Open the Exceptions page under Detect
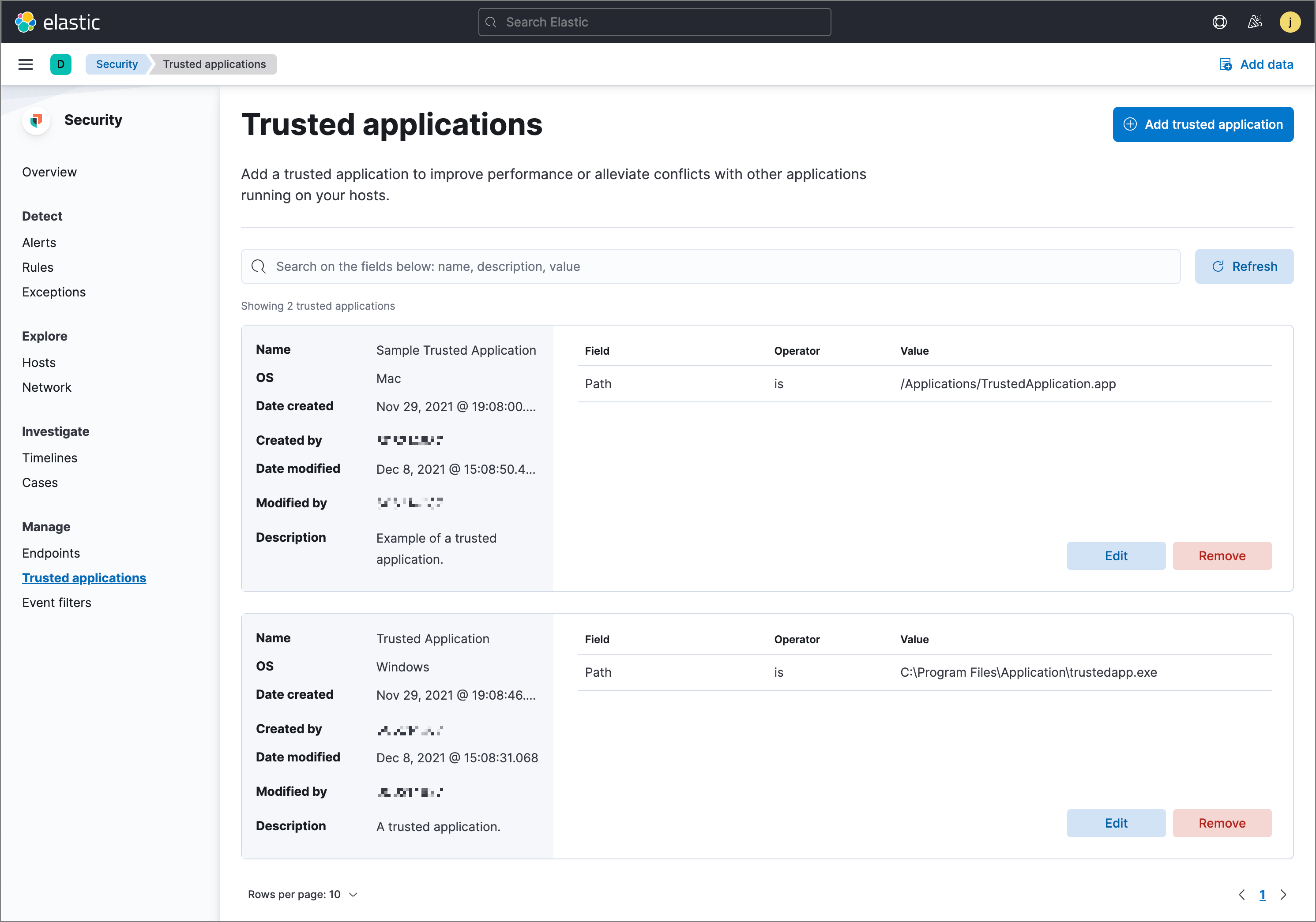Image resolution: width=1316 pixels, height=922 pixels. (53, 292)
